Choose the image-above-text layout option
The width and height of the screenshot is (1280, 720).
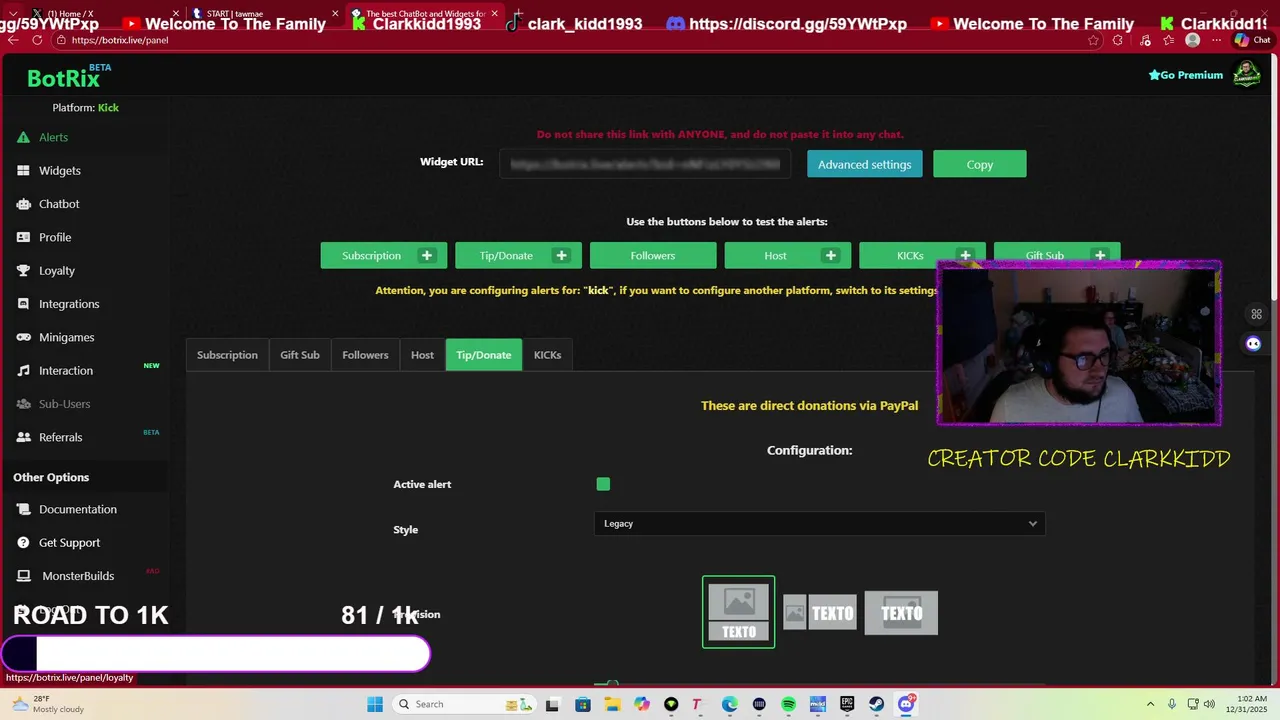(x=738, y=612)
